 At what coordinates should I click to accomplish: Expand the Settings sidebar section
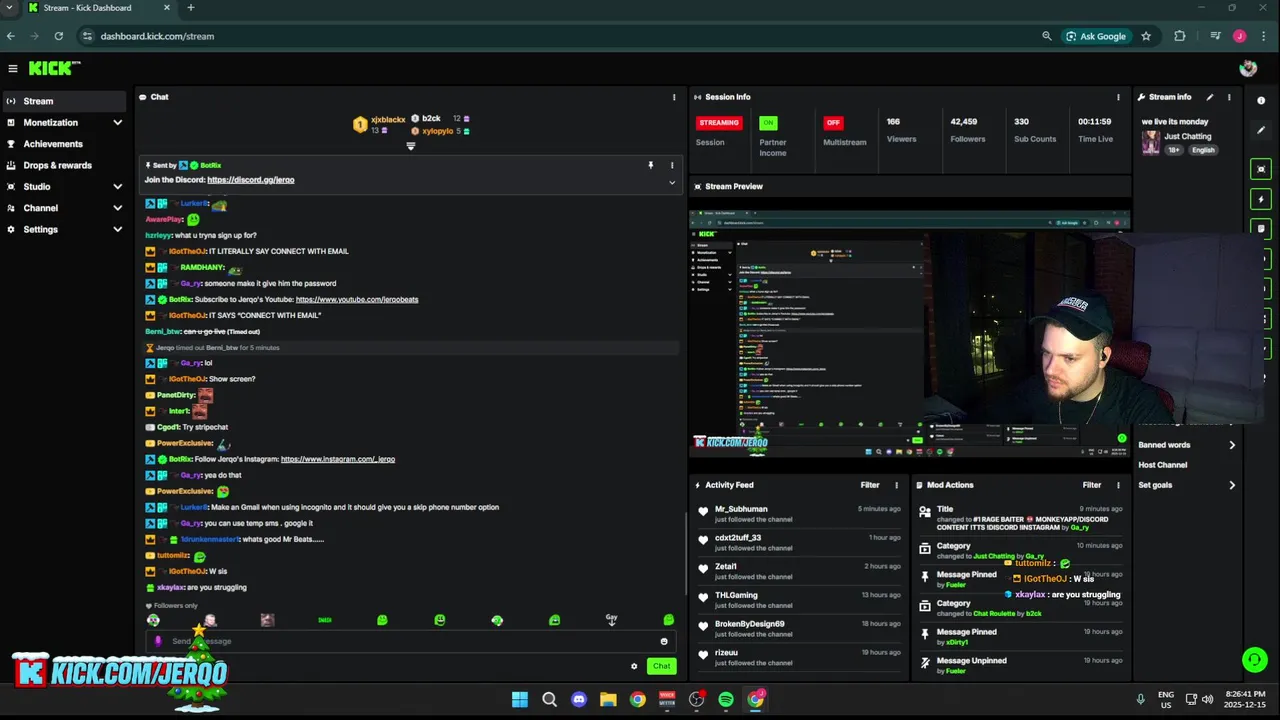coord(65,229)
